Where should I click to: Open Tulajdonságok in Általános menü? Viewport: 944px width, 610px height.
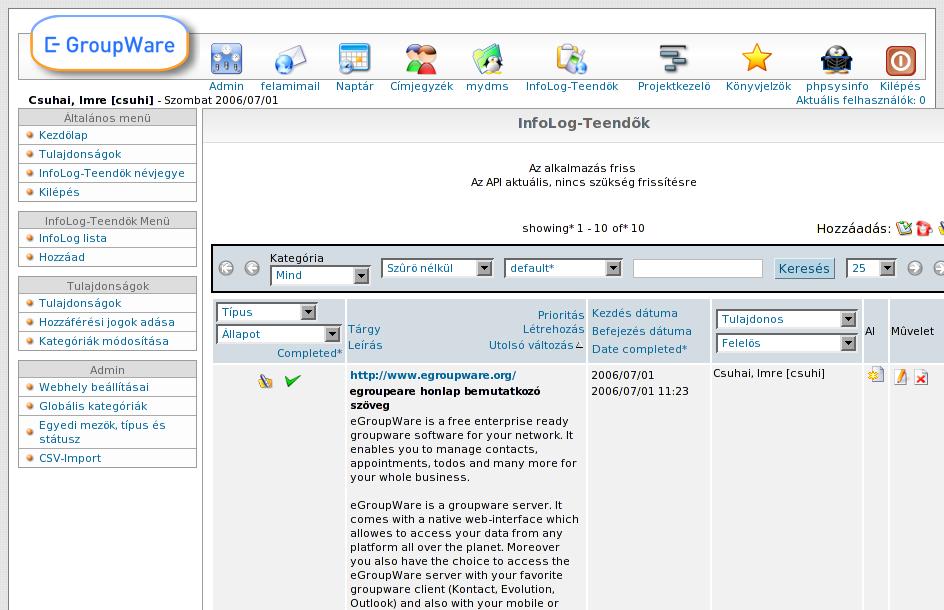[x=80, y=154]
